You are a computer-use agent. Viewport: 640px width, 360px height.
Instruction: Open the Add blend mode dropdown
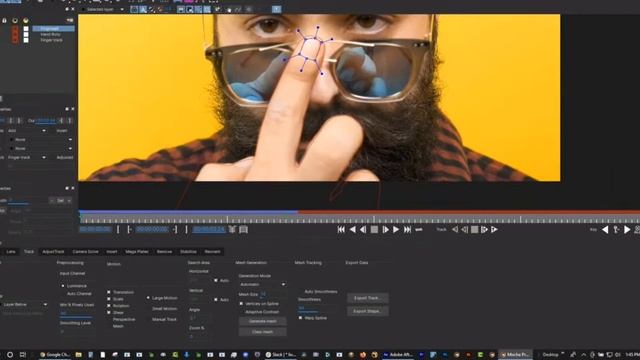(x=27, y=131)
